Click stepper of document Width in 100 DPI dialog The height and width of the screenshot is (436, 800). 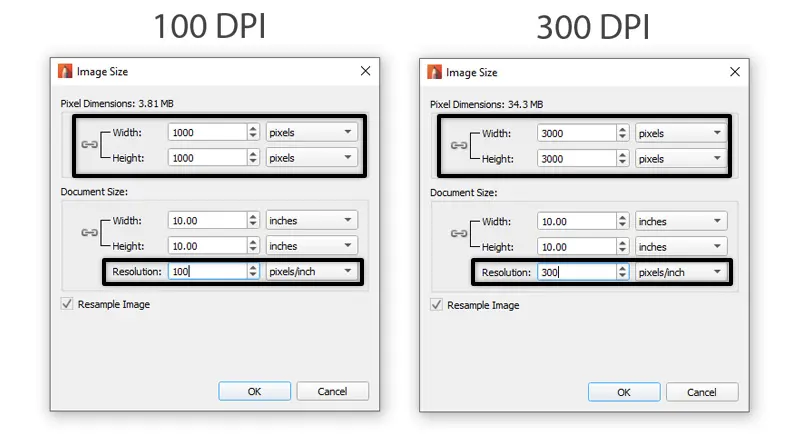click(253, 220)
